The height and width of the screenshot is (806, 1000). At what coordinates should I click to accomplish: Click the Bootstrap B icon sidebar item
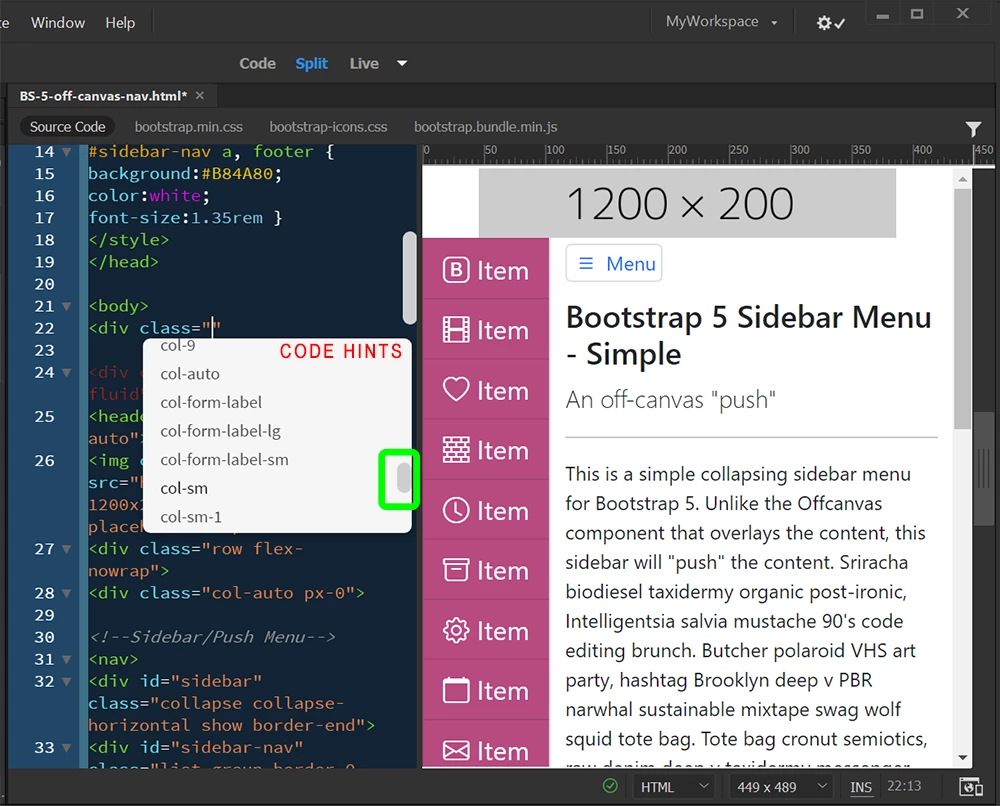pyautogui.click(x=486, y=270)
